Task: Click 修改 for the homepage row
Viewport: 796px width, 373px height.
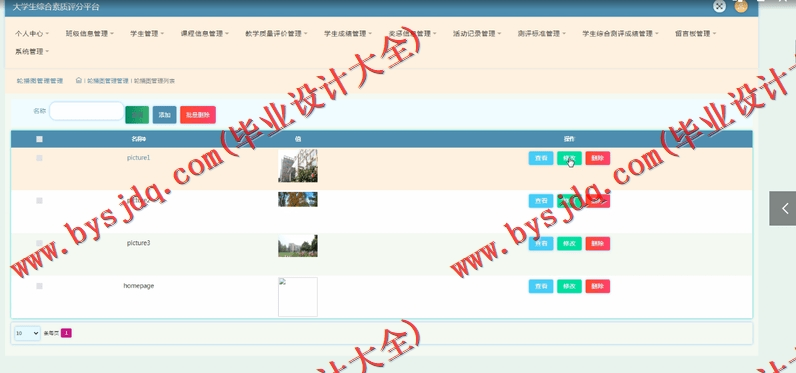Action: click(569, 286)
